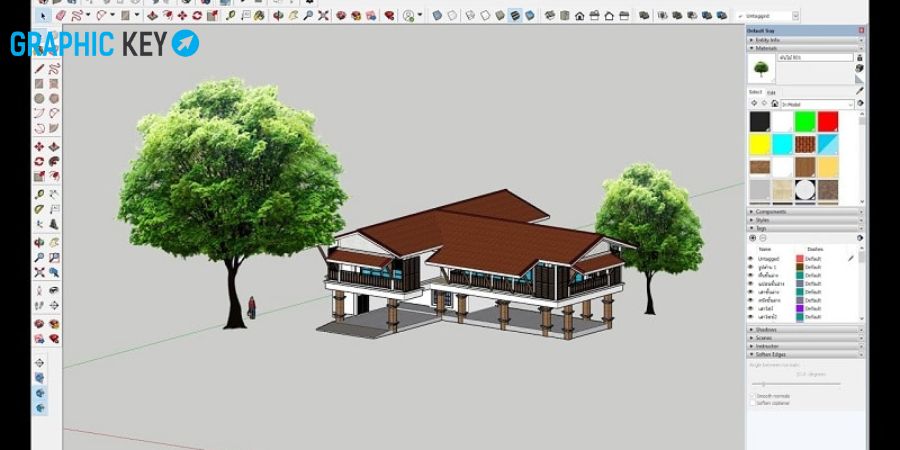Sort tags by the Name column
The height and width of the screenshot is (450, 900).
pos(765,249)
